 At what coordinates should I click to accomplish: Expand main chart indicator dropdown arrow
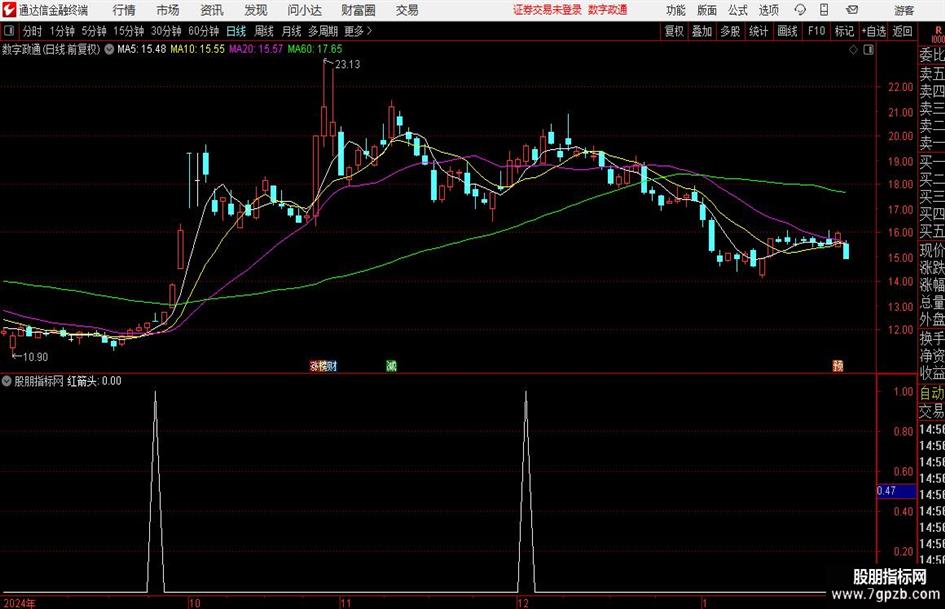coord(109,49)
